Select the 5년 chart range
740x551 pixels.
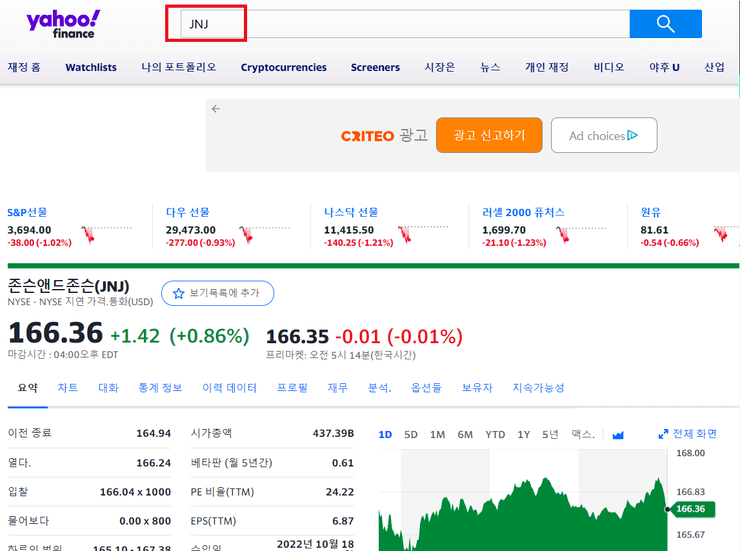[550, 434]
